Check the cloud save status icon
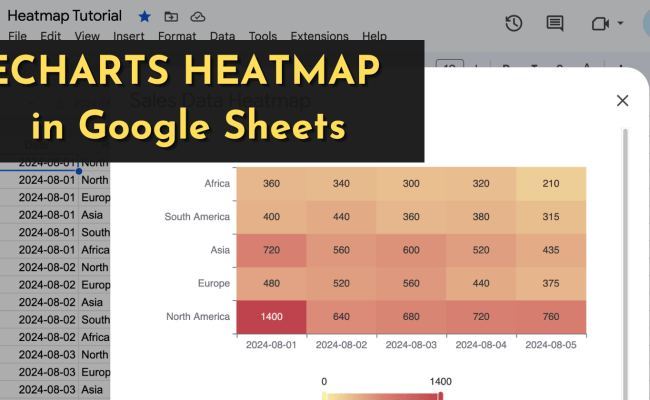The width and height of the screenshot is (650, 400). (198, 17)
